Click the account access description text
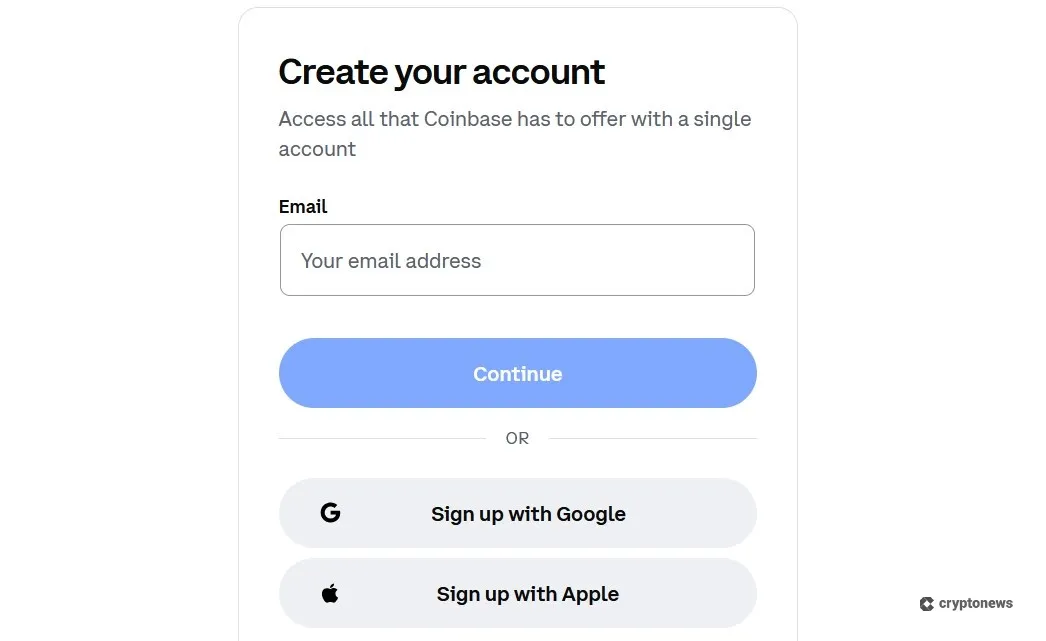The height and width of the screenshot is (641, 1046). (515, 133)
